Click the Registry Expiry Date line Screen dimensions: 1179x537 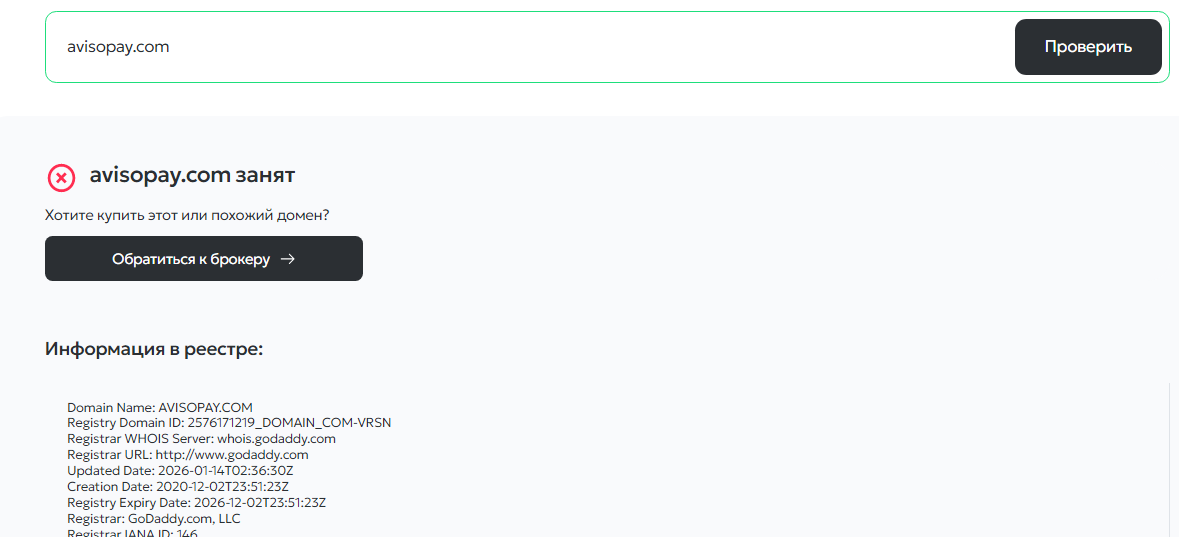(x=196, y=502)
